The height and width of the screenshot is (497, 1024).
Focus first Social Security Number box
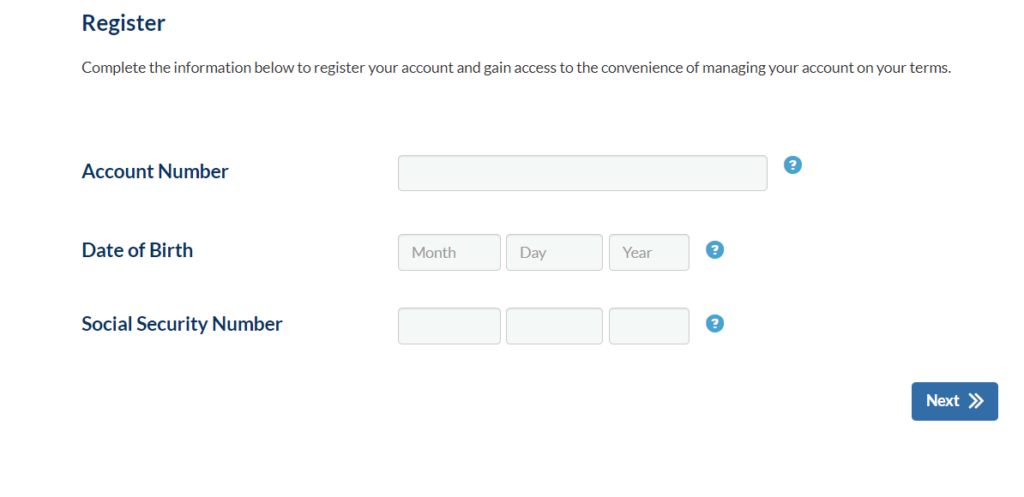(x=449, y=326)
